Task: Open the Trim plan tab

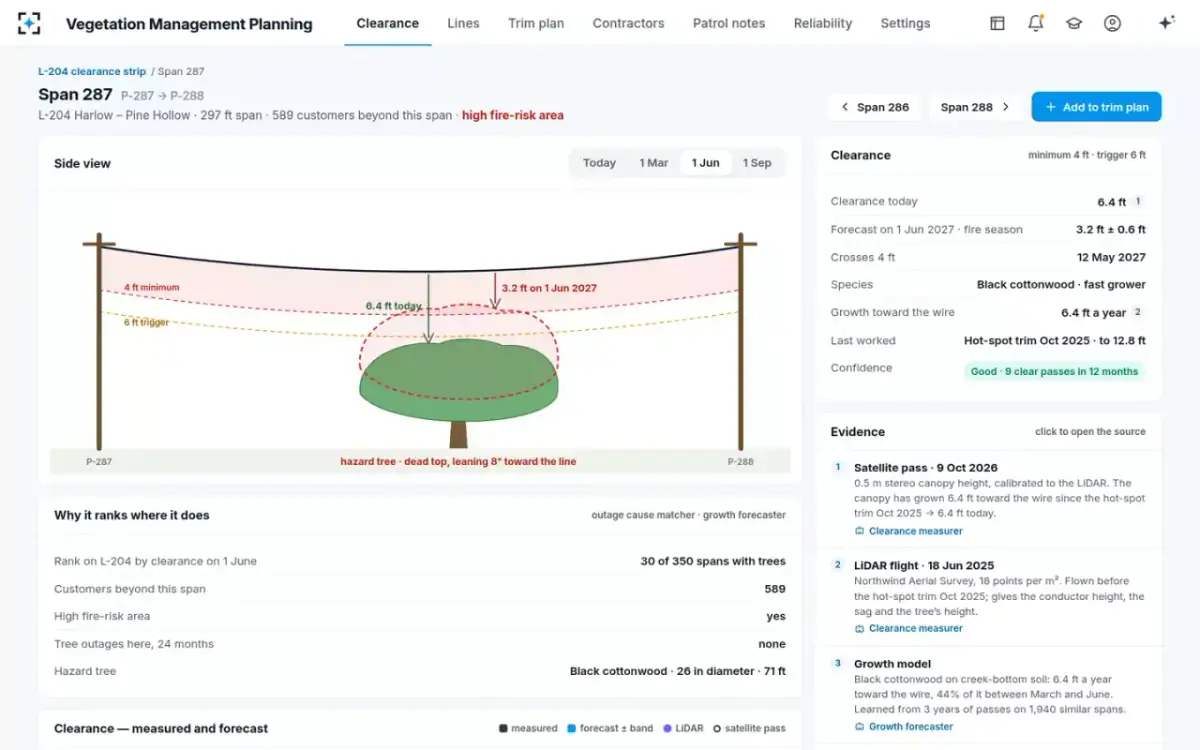Action: coord(536,23)
